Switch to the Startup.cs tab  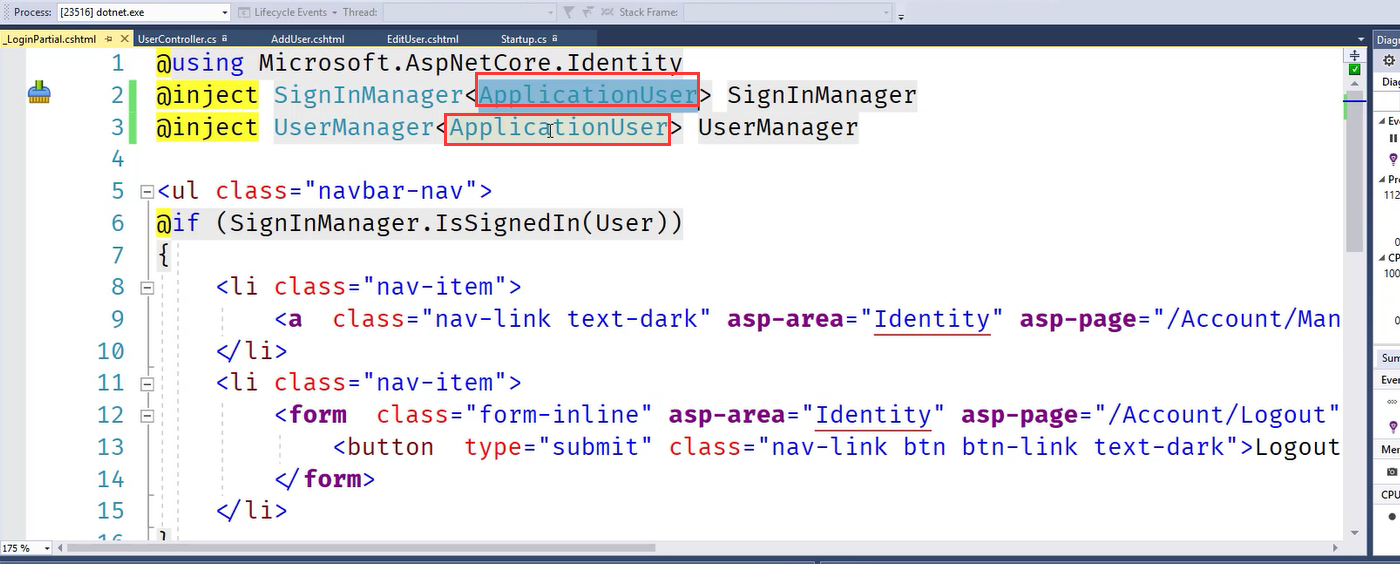point(523,39)
